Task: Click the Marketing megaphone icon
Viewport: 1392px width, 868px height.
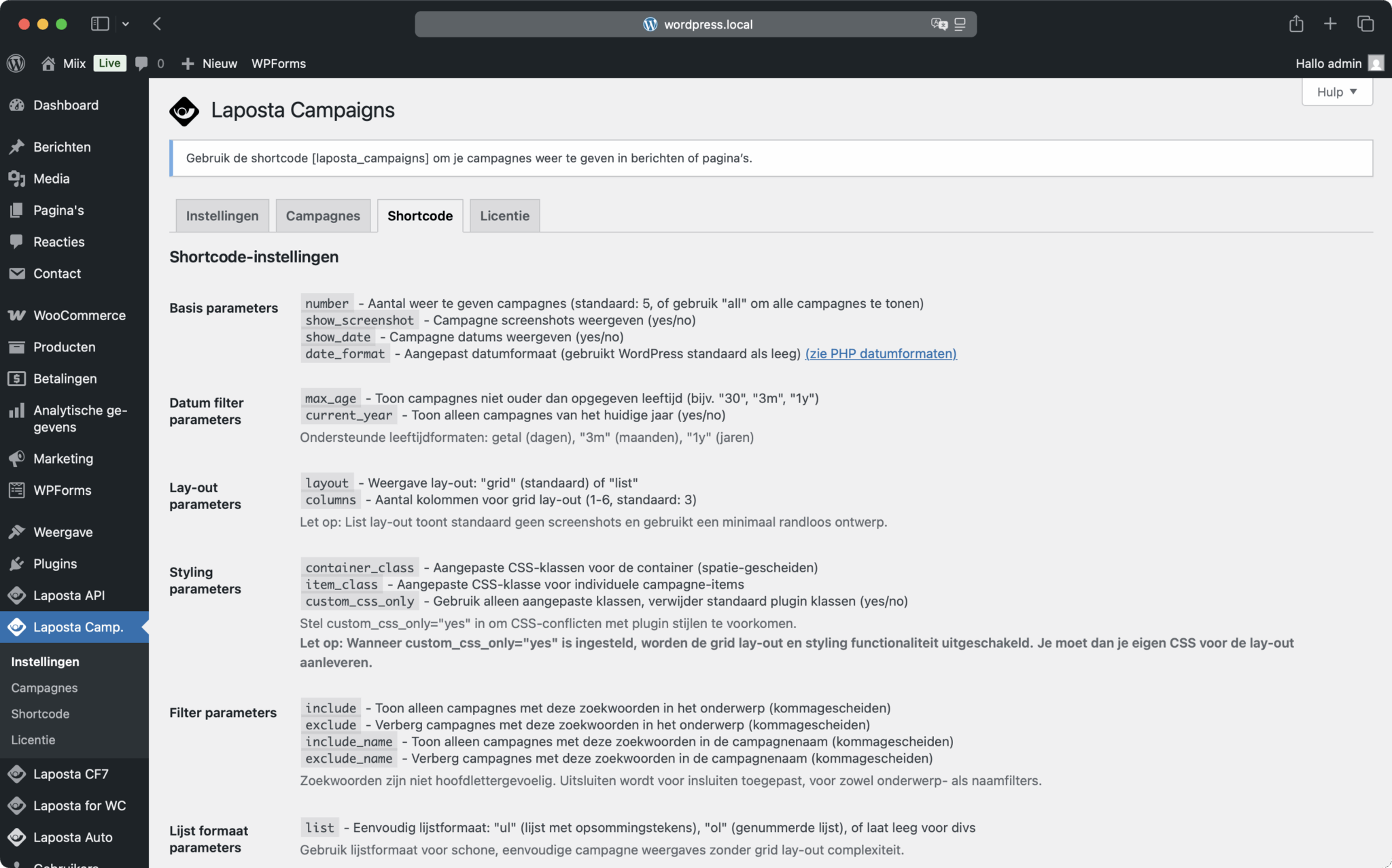Action: click(17, 458)
